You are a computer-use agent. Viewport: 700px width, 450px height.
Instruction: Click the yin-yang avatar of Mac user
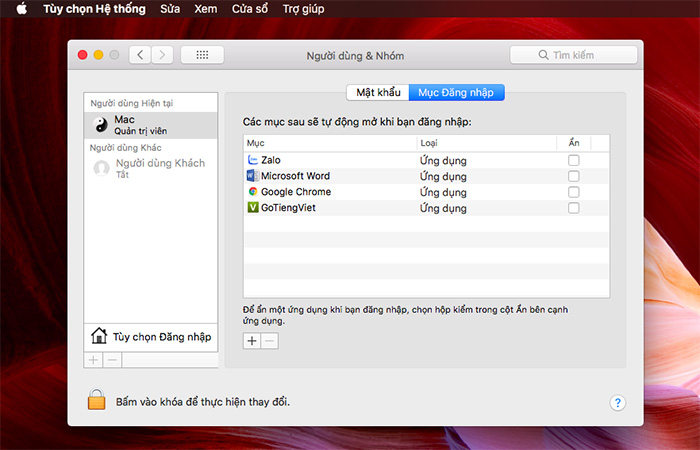[101, 125]
